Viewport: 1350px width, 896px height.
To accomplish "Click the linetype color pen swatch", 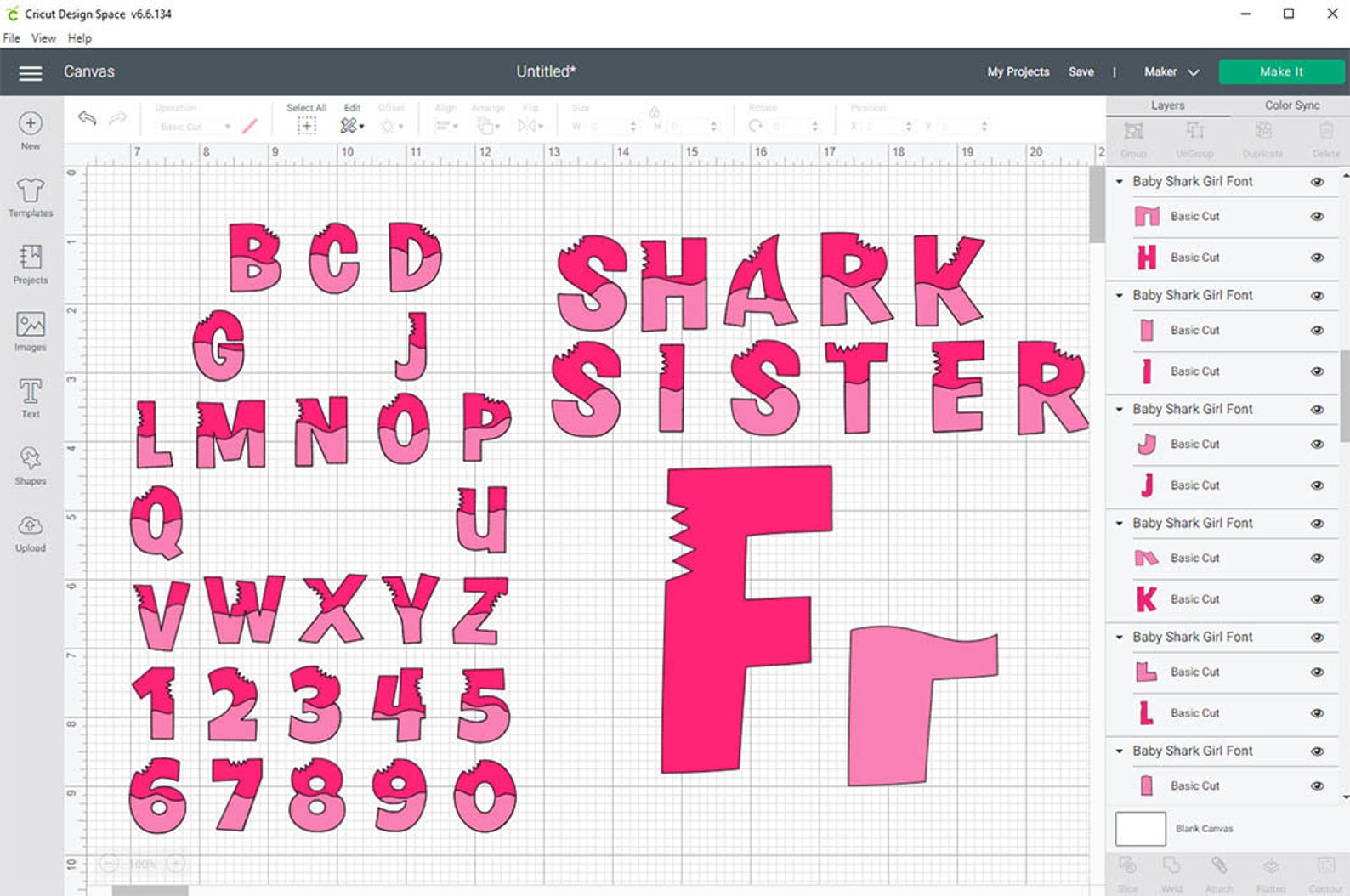I will coord(249,126).
